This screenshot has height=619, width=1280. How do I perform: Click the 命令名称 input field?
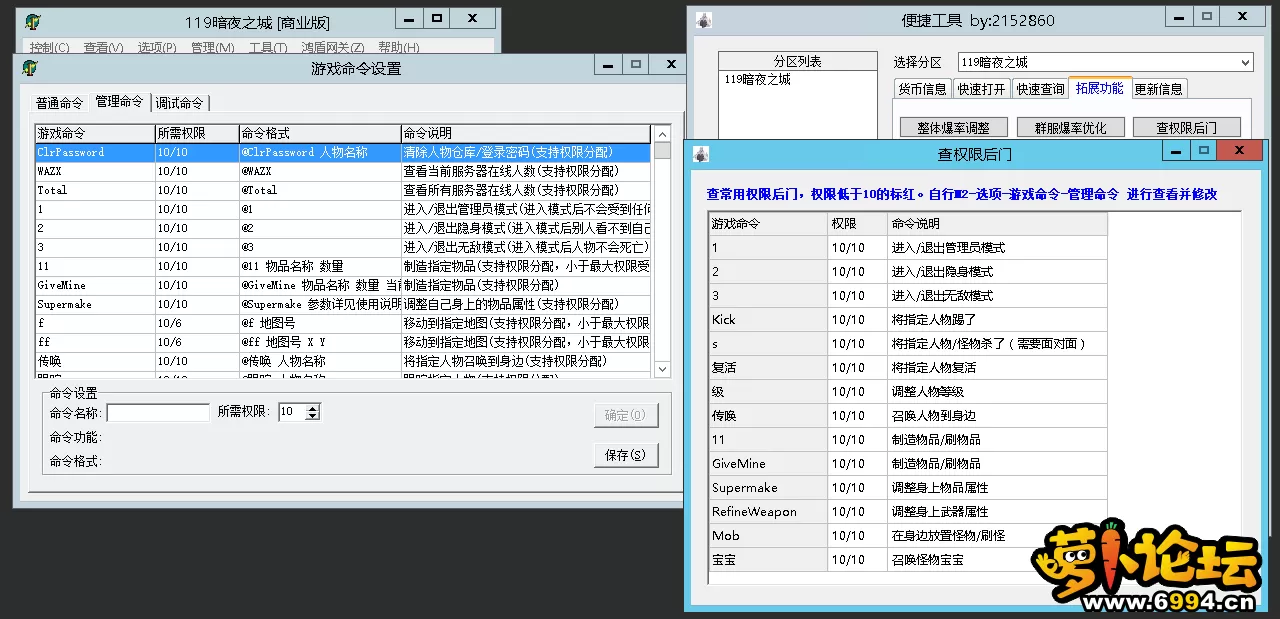point(158,412)
